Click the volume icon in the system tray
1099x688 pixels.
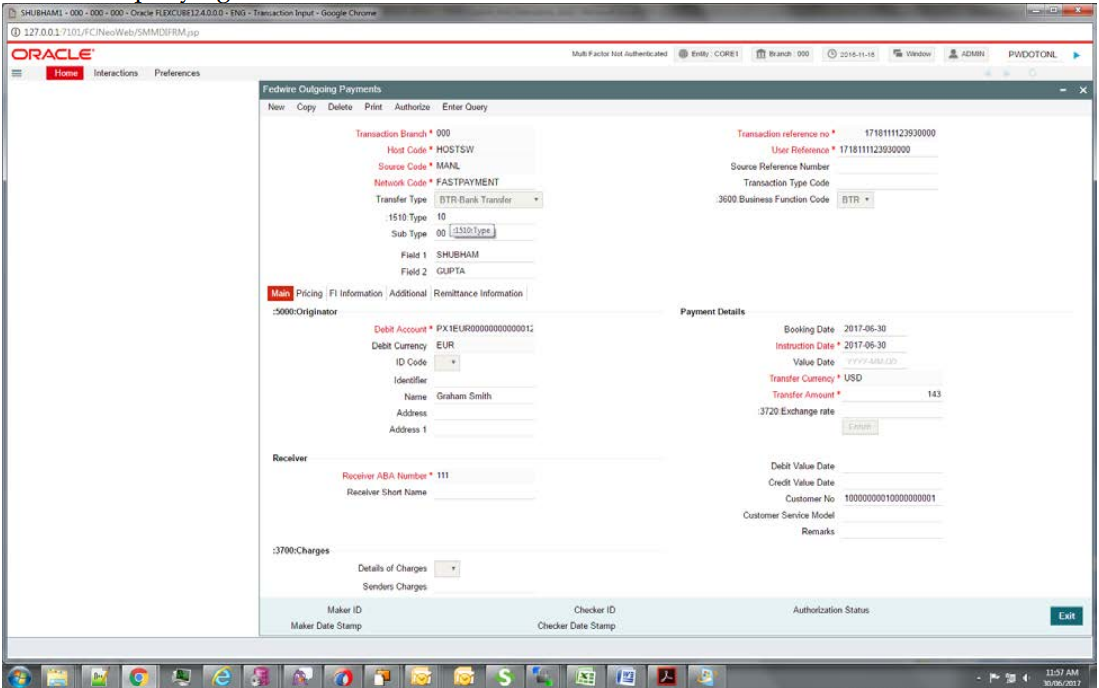(1026, 677)
